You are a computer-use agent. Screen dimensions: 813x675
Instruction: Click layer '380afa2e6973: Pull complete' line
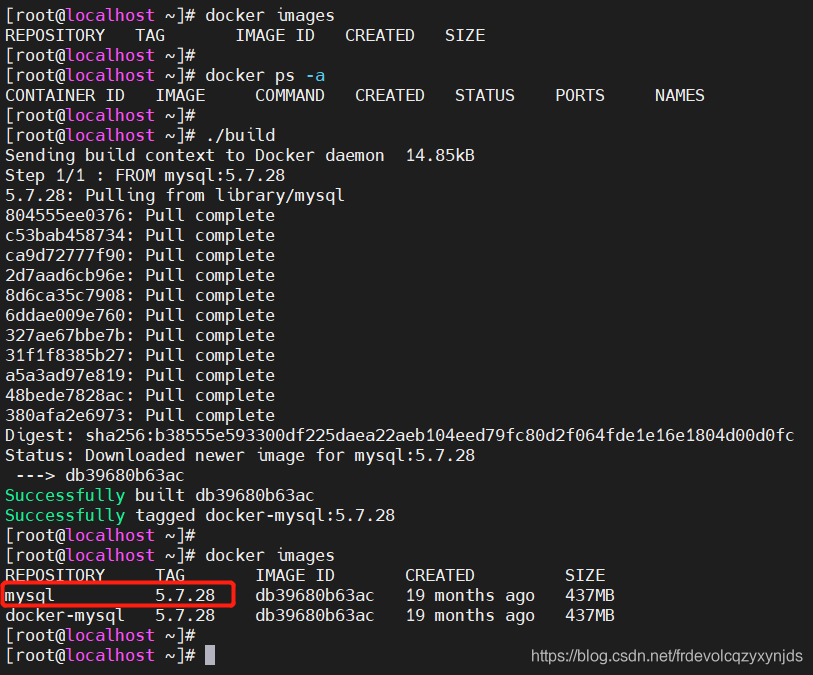[x=140, y=415]
